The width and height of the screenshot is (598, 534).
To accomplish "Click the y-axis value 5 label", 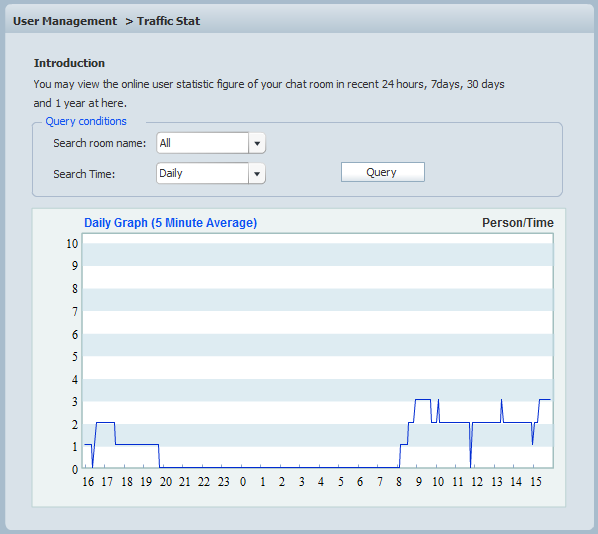I will [x=75, y=357].
